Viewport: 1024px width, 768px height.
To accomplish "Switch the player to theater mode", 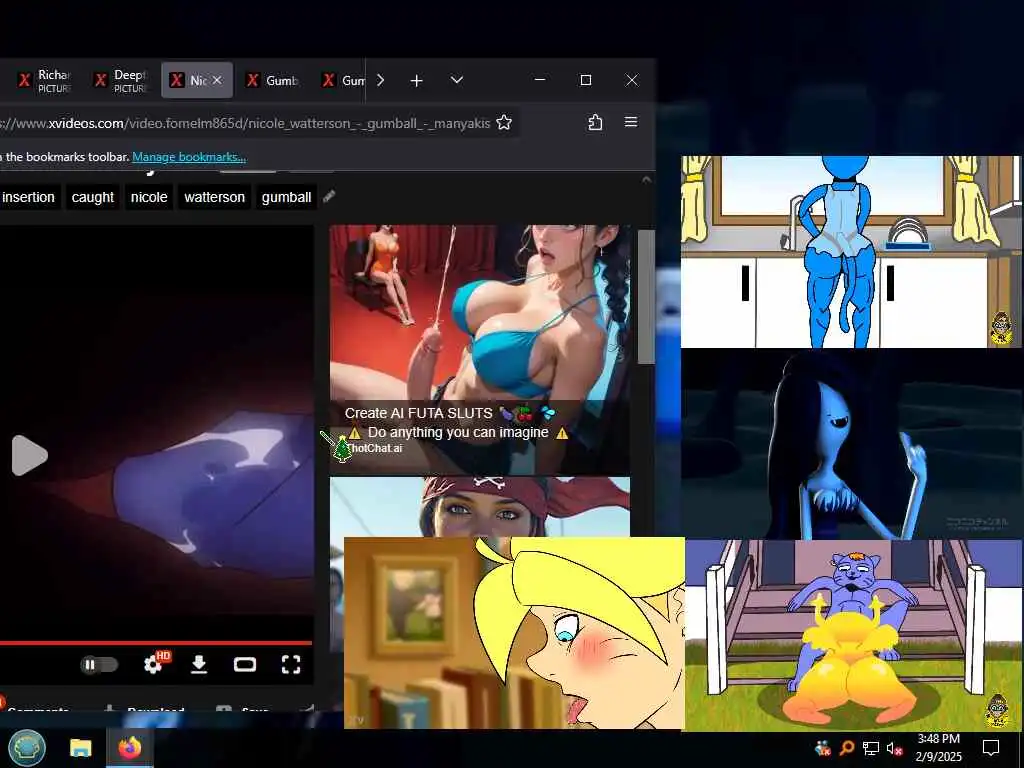I will pos(245,665).
